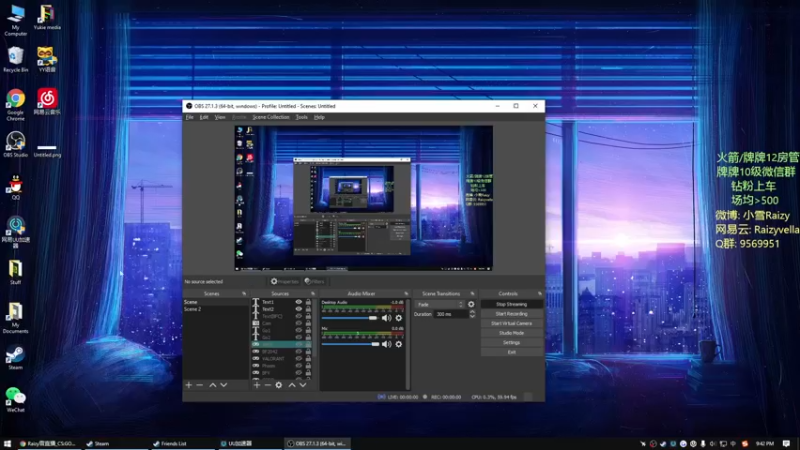Image resolution: width=800 pixels, height=450 pixels.
Task: Pop out the Sources dock
Action: tap(313, 294)
